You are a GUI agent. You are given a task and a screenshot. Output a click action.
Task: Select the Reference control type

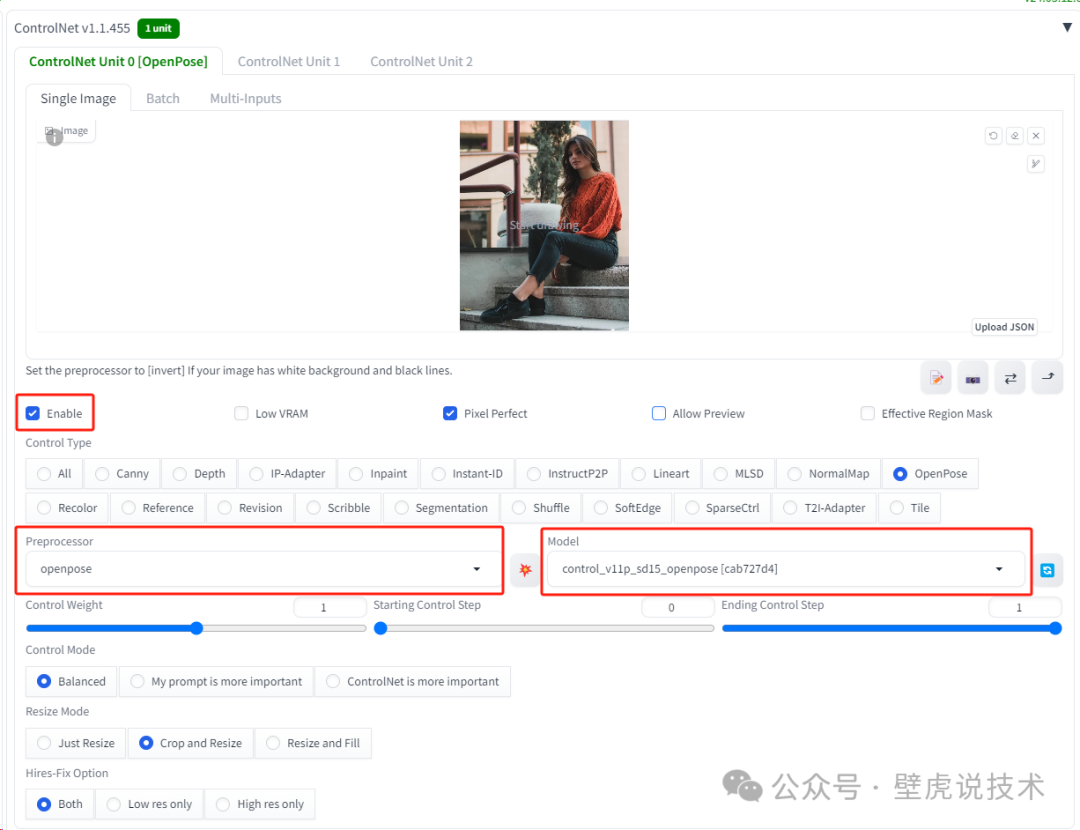tap(157, 508)
